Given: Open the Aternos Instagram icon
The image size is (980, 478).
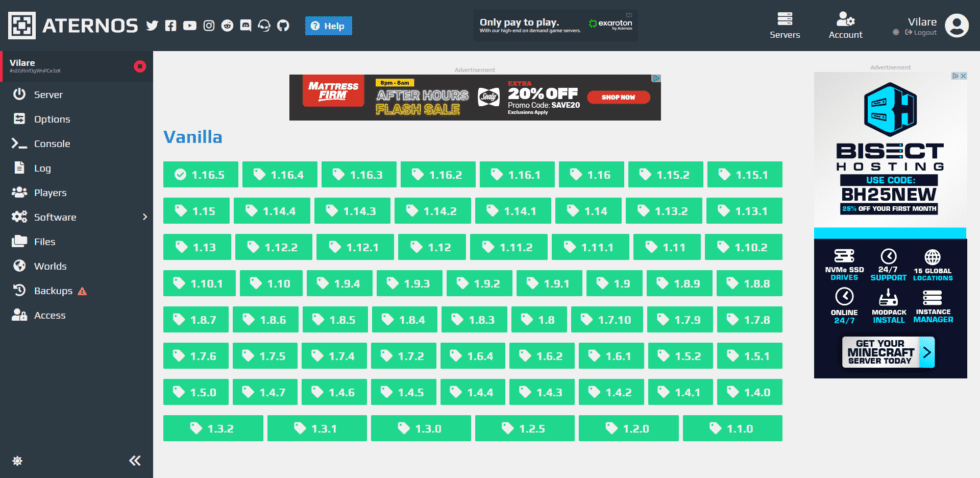Looking at the screenshot, I should click(x=209, y=26).
